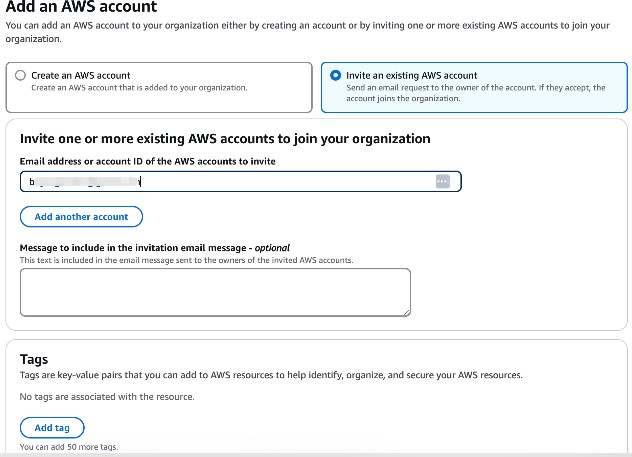Click the Invite existing account card description text

pos(476,93)
